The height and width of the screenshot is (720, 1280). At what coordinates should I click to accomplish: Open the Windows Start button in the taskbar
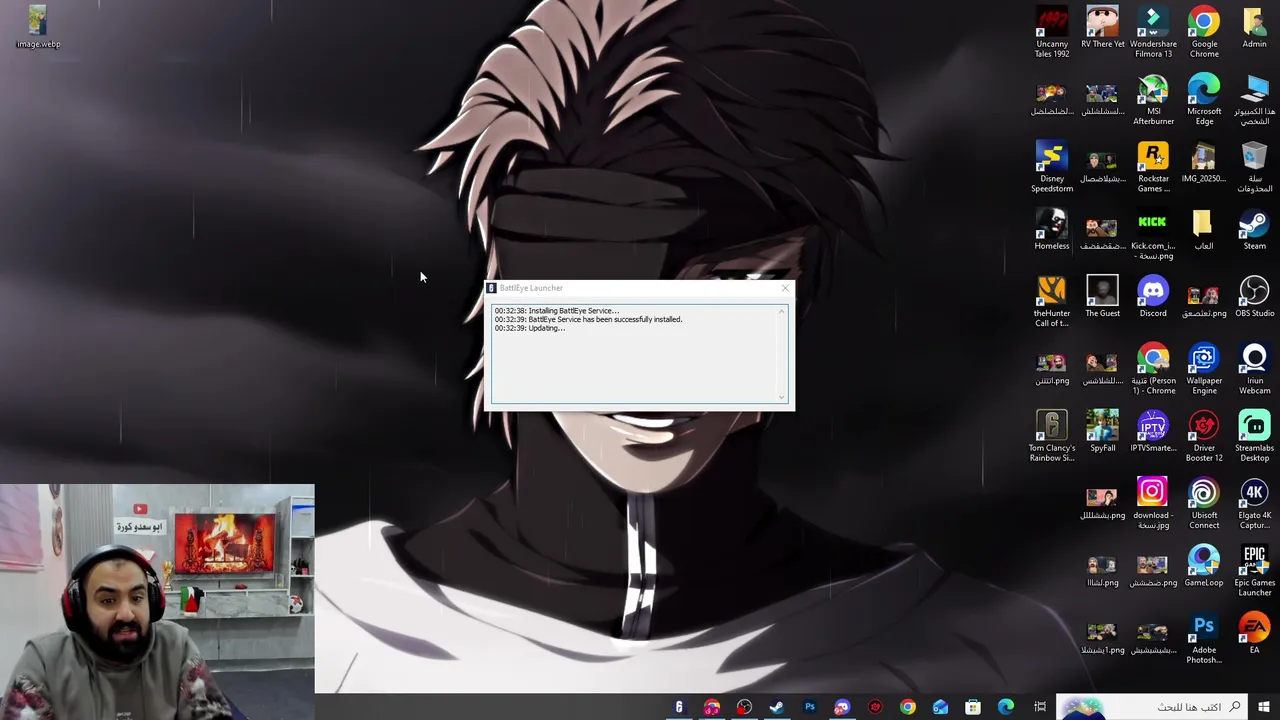click(x=1264, y=707)
